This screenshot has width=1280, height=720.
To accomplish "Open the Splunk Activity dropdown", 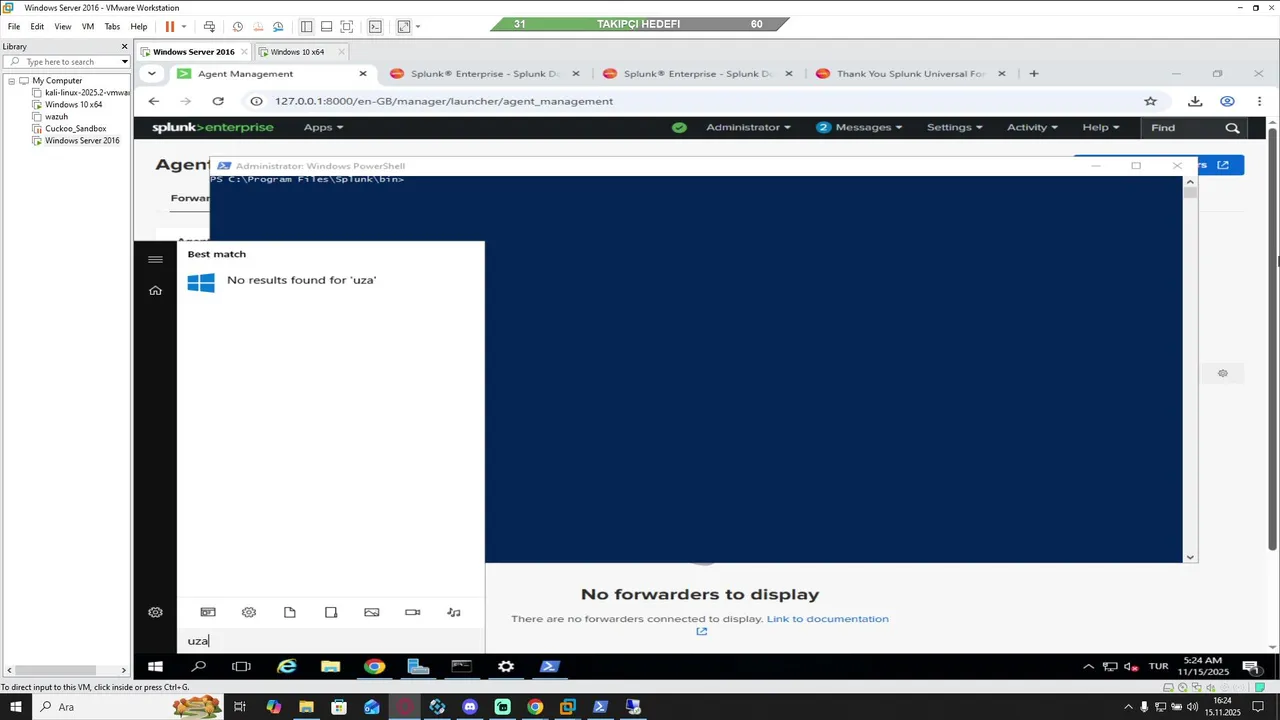I will pos(1032,127).
